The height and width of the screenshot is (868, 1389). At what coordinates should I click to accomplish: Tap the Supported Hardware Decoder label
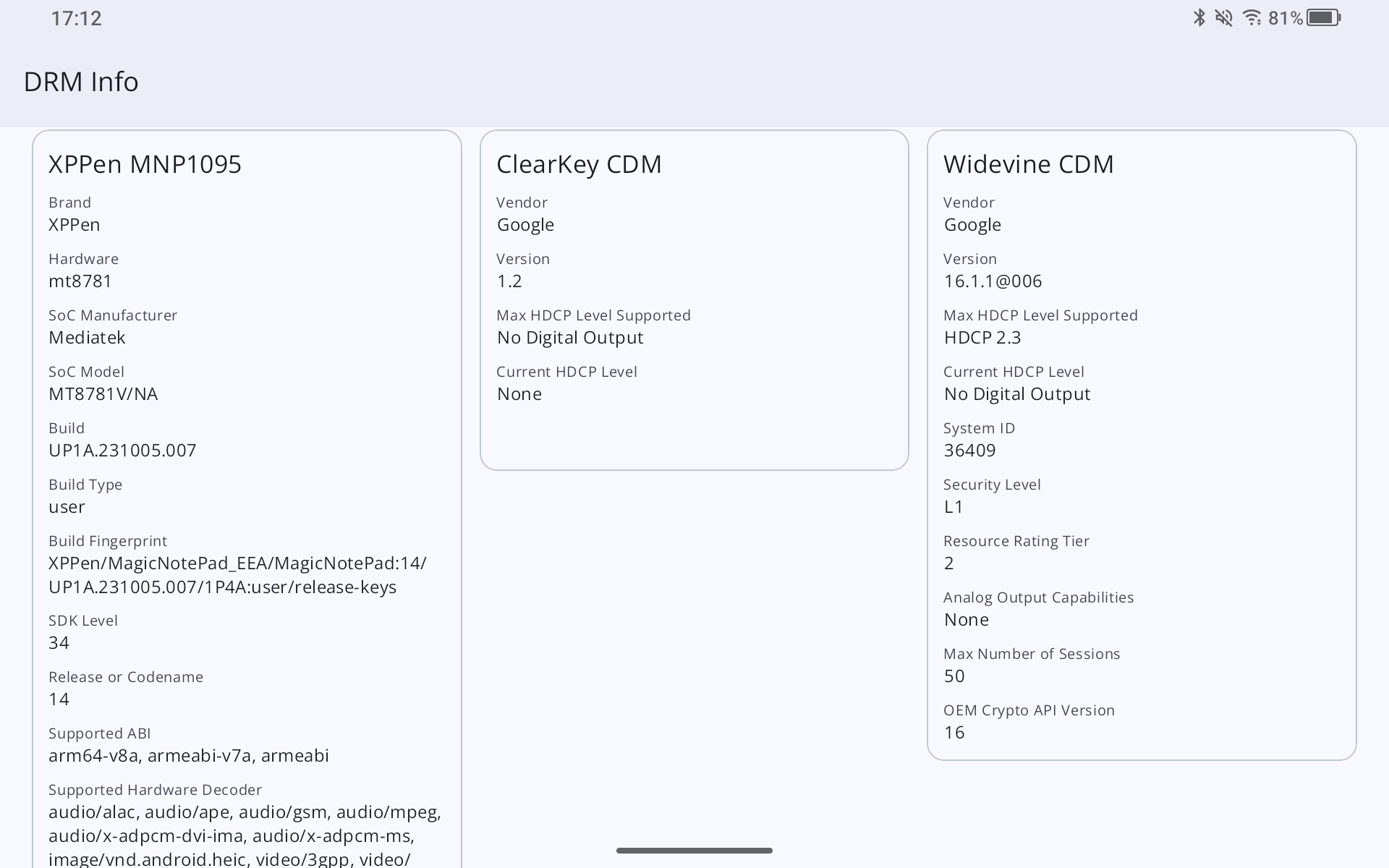[155, 790]
